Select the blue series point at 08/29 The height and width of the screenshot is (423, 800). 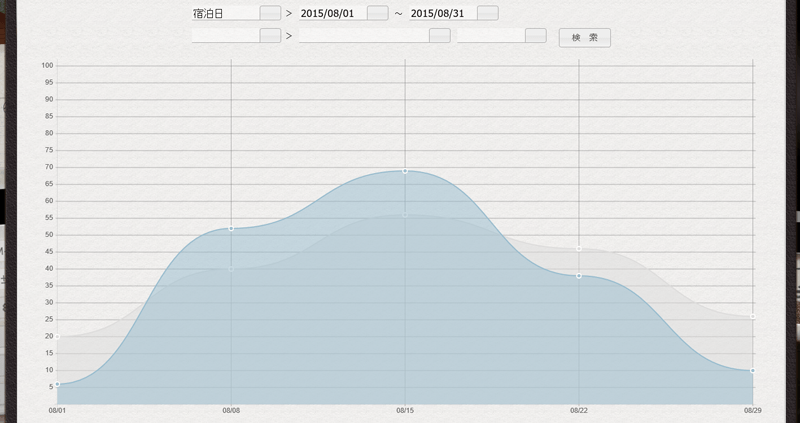tap(752, 371)
